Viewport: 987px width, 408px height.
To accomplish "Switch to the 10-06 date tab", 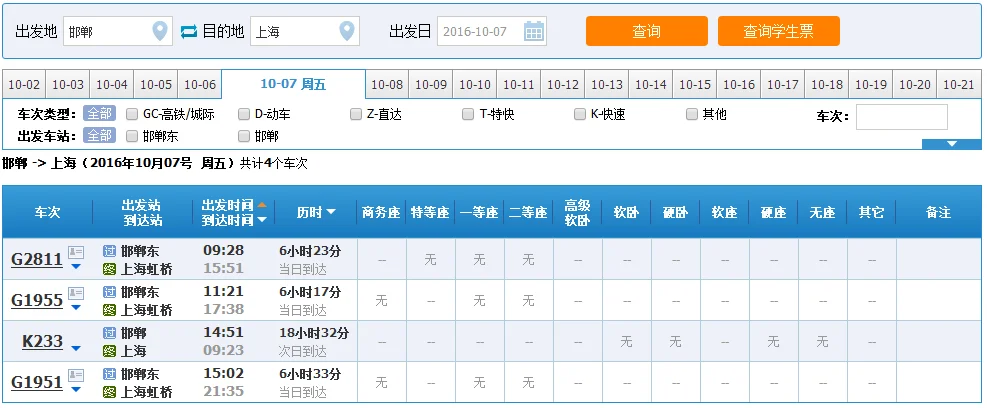I will [x=200, y=84].
